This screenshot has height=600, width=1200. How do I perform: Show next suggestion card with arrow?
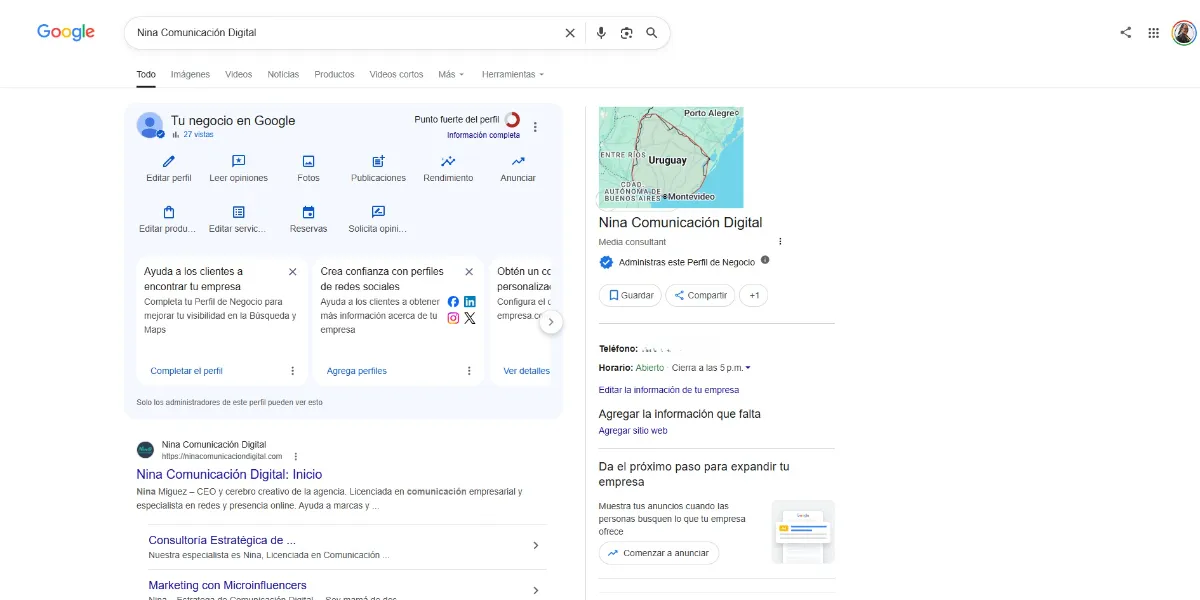tap(551, 322)
